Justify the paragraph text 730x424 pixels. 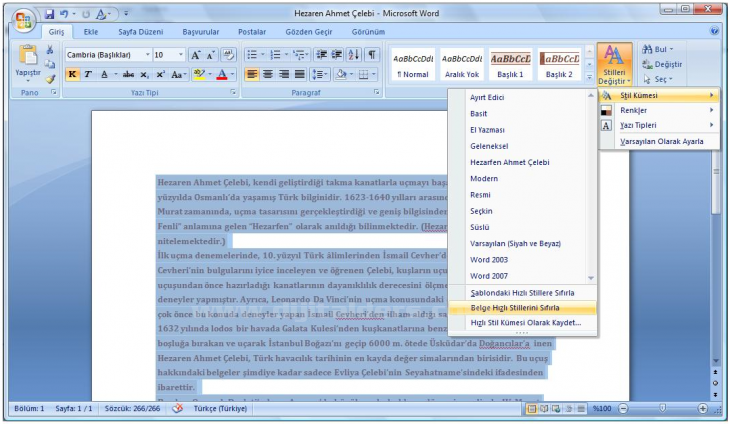coord(299,74)
